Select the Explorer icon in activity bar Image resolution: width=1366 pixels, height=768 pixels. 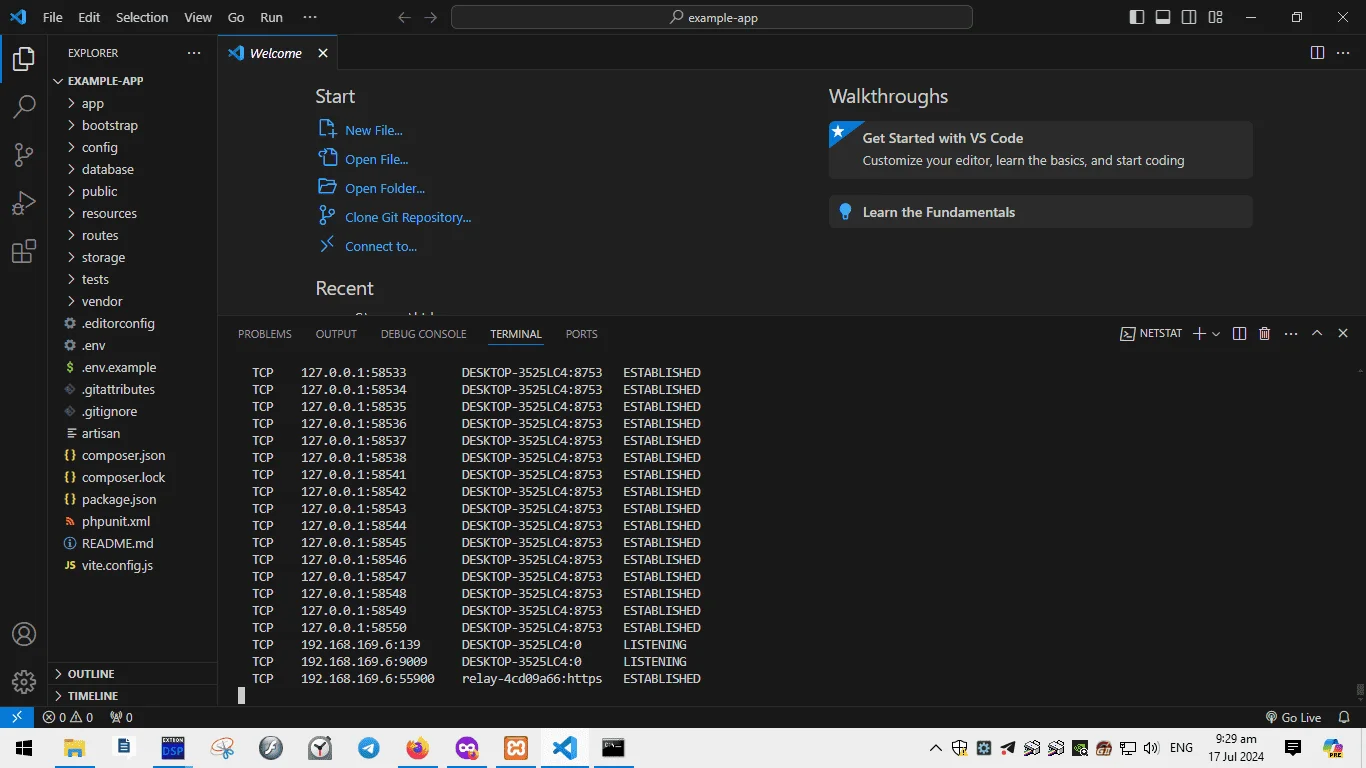(24, 60)
